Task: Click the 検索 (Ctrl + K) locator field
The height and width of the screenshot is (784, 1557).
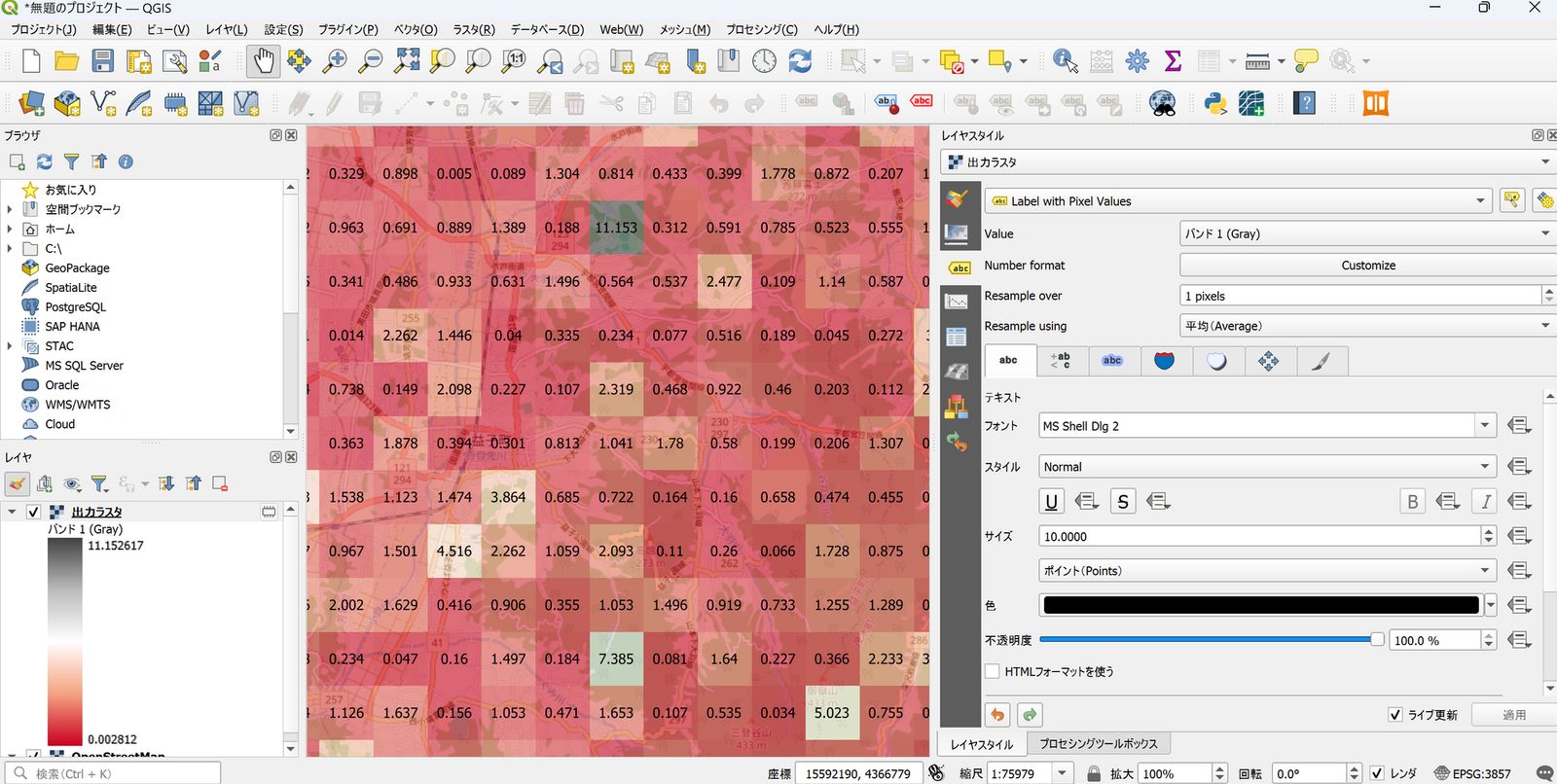Action: (113, 774)
